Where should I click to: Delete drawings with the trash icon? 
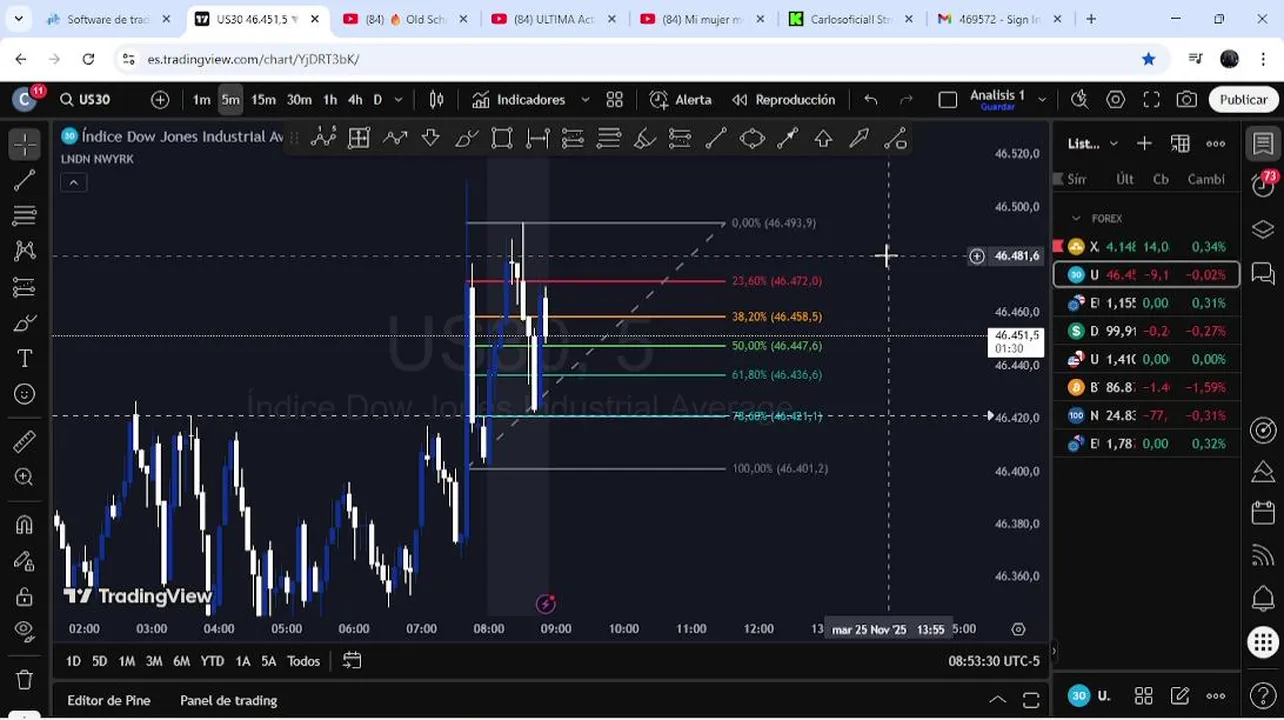(25, 680)
